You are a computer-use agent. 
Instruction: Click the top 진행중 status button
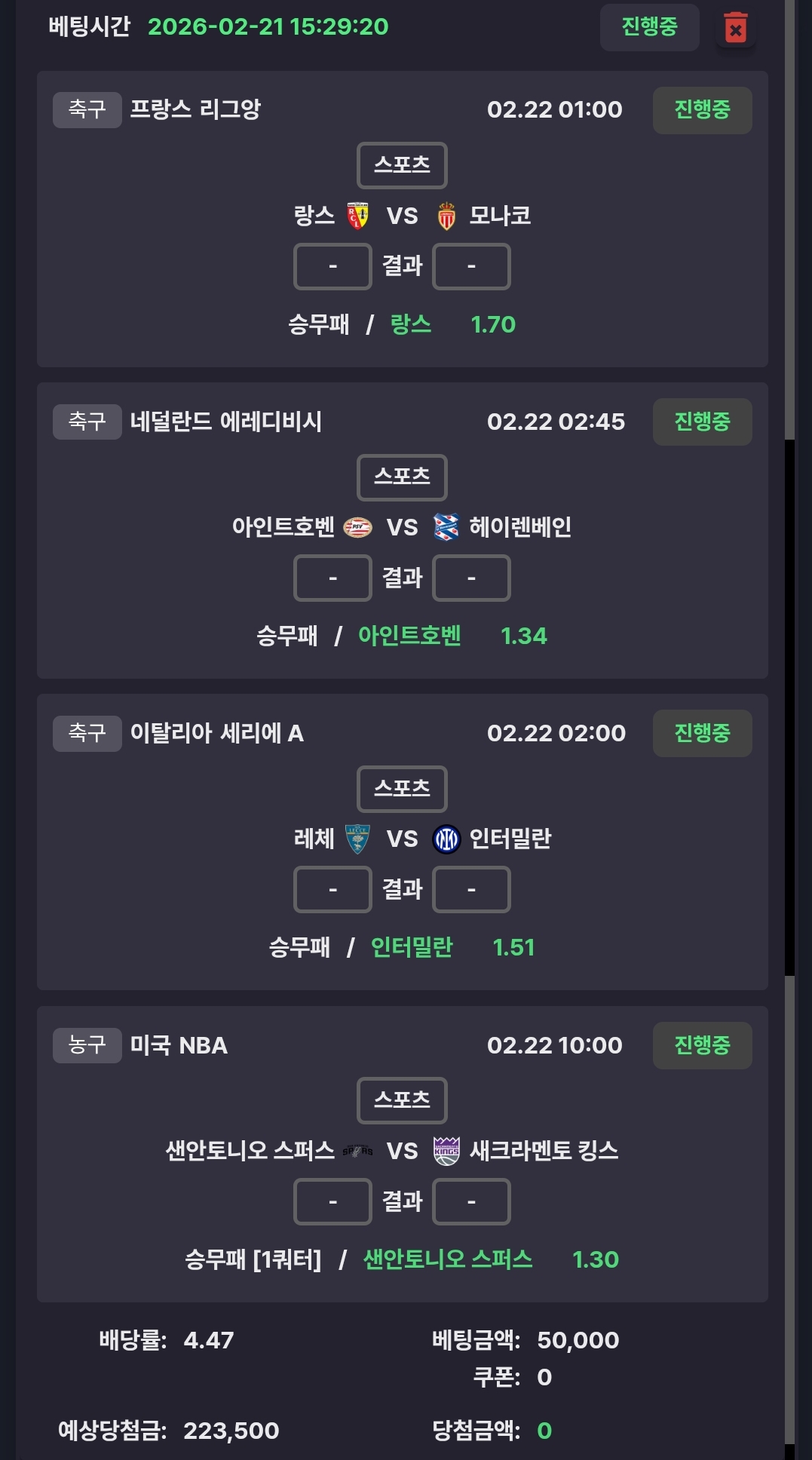649,27
